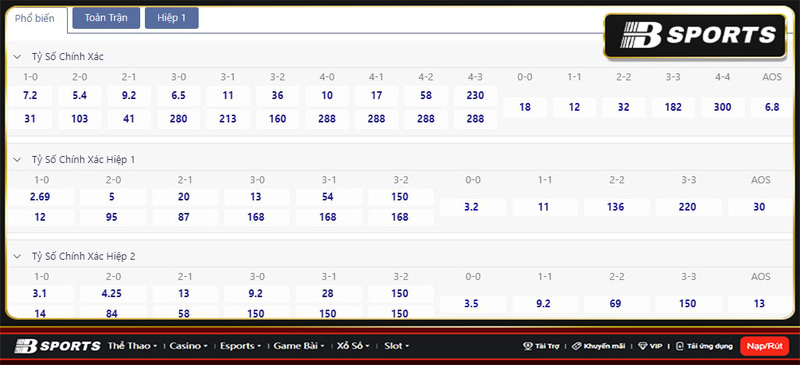800x365 pixels.
Task: Pick Hiệp 2 3-1 odds 28
Action: [328, 294]
